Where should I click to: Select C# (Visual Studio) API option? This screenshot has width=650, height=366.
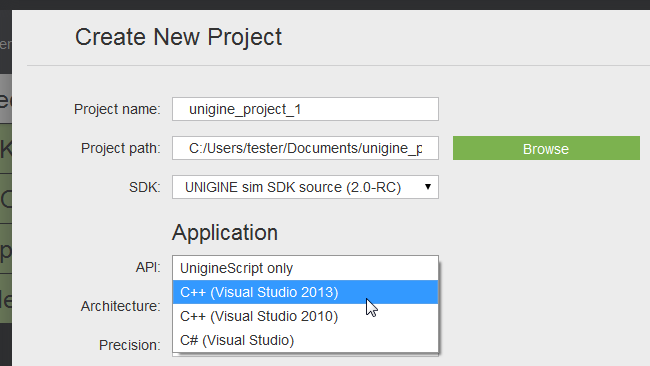[305, 340]
